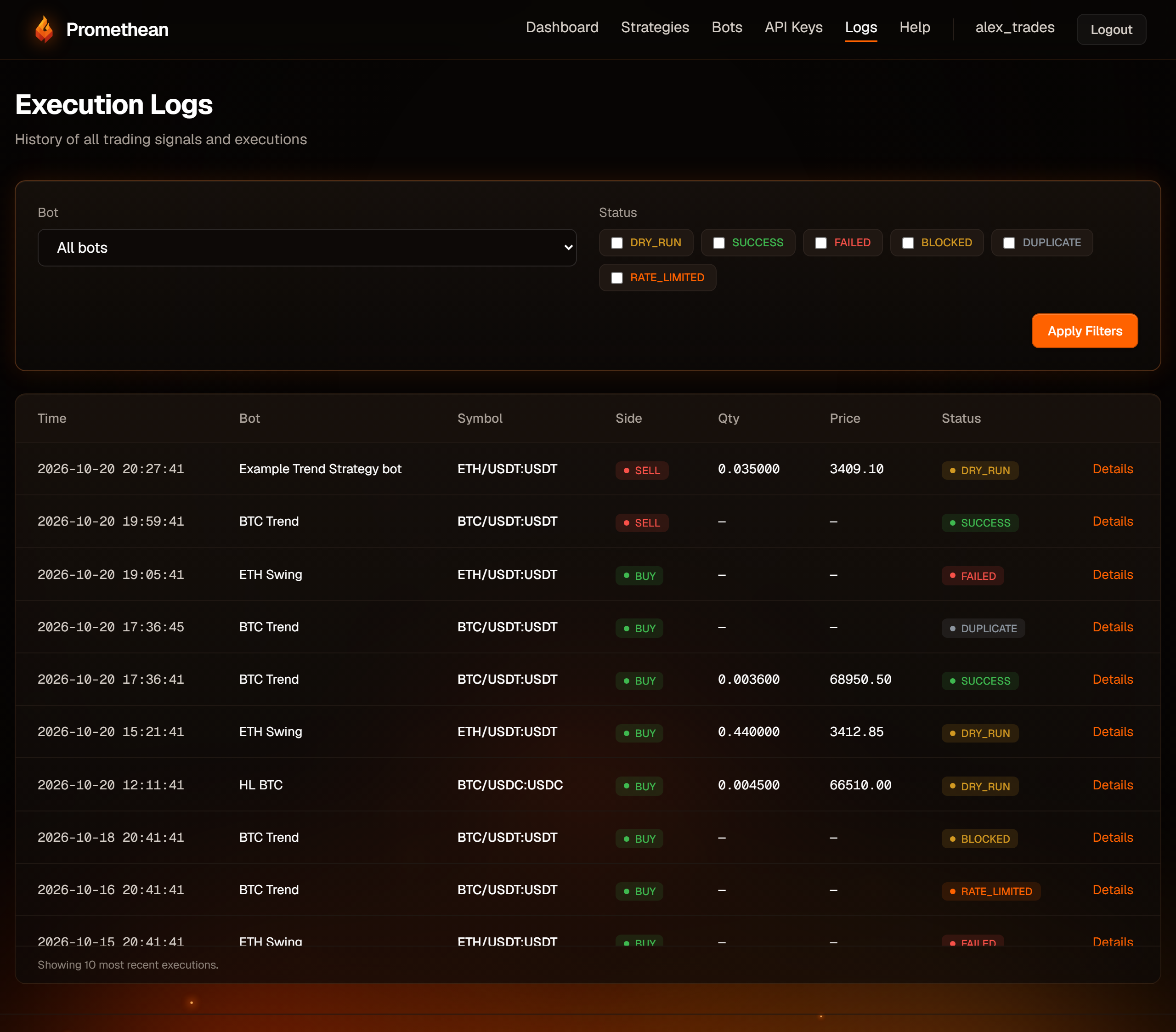Check the DUPLICATE status filter
The width and height of the screenshot is (1176, 1032).
tap(1009, 243)
